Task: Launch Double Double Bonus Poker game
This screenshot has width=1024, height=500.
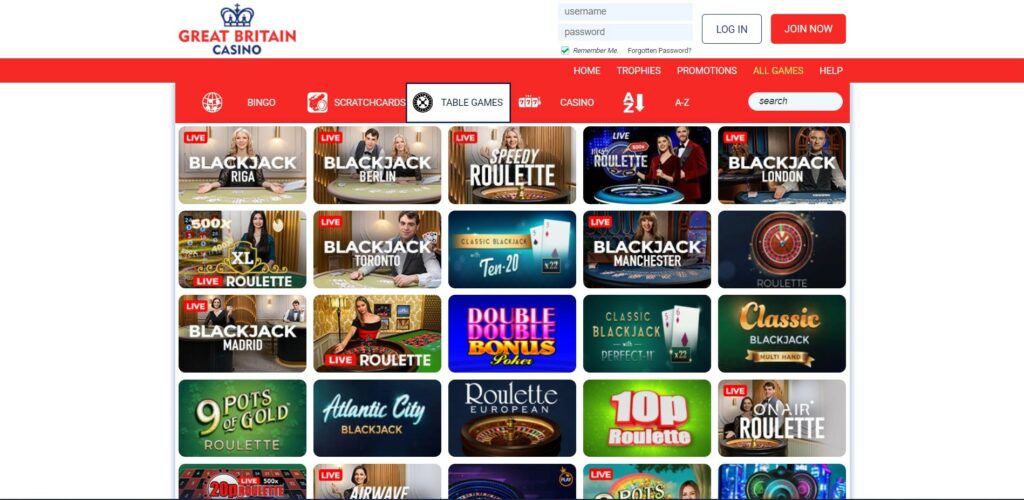Action: pyautogui.click(x=512, y=334)
